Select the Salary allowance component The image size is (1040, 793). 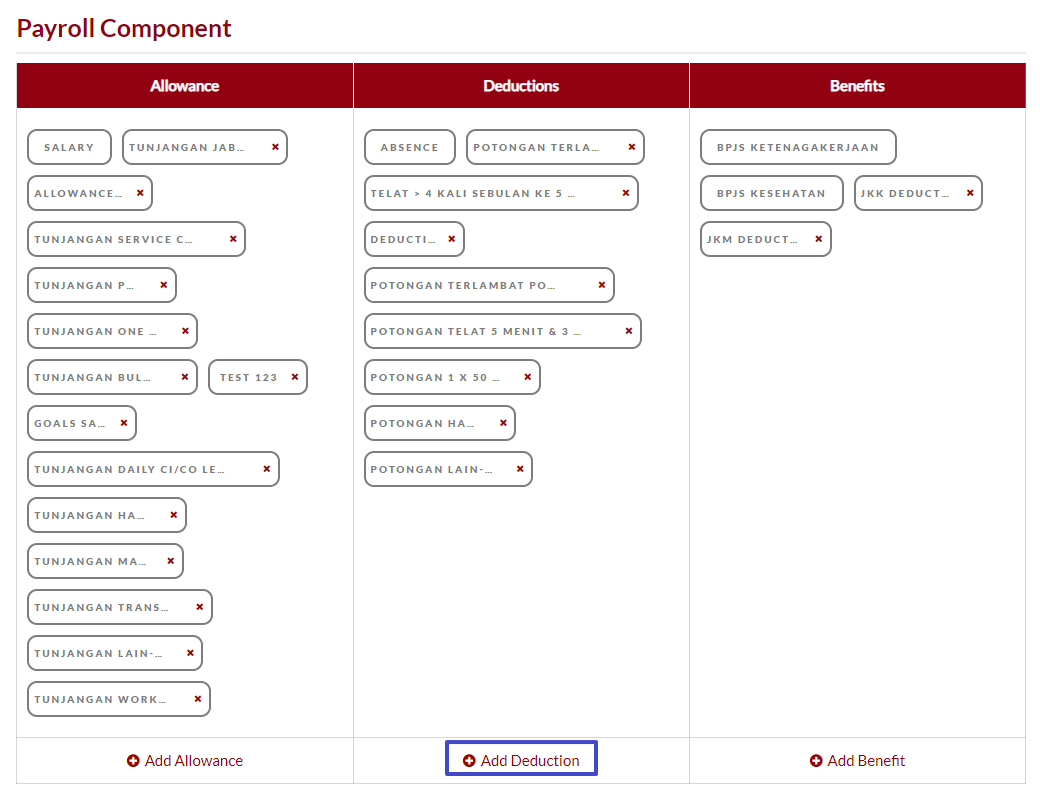(69, 147)
